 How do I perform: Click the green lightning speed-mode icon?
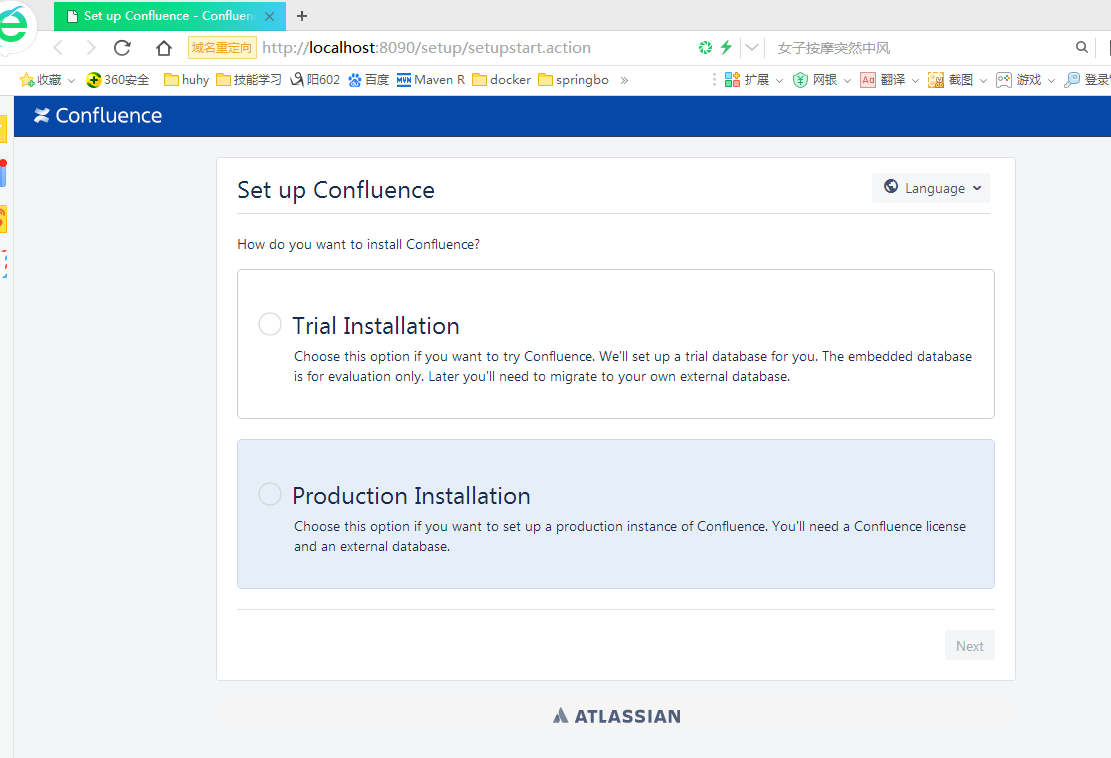(x=726, y=47)
